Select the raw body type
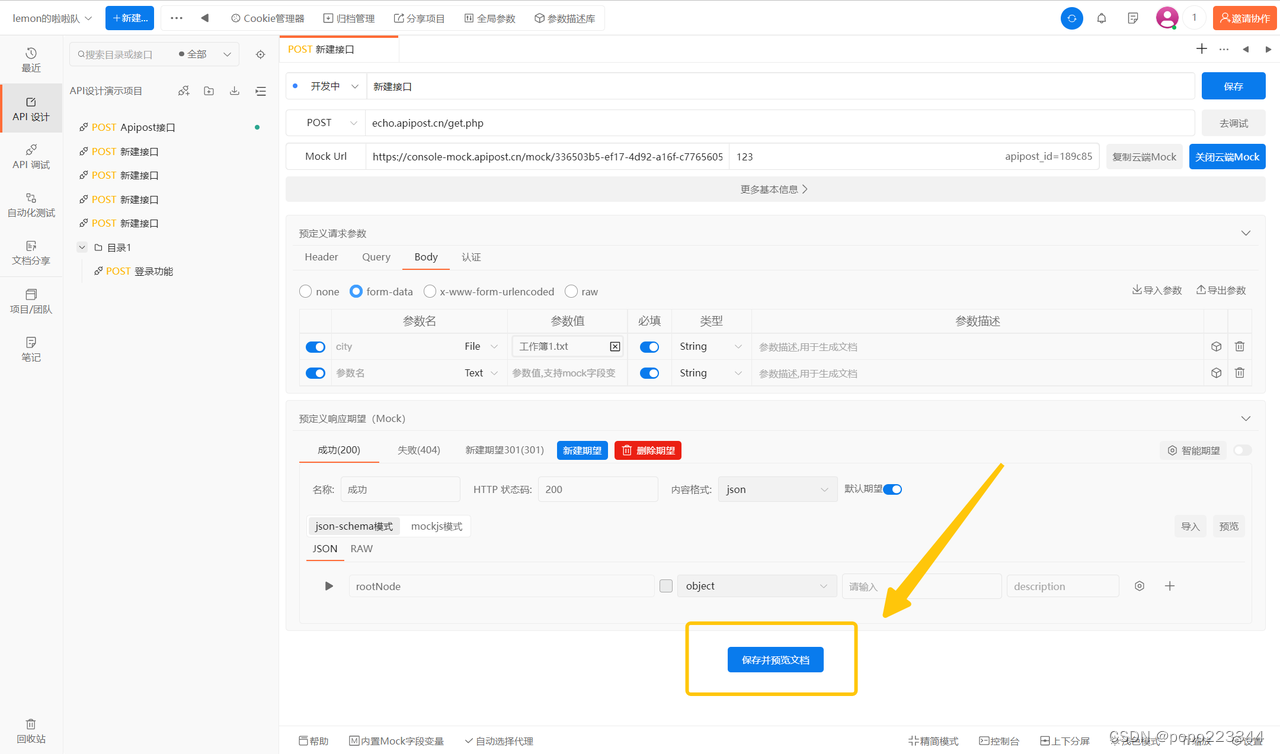 (571, 292)
